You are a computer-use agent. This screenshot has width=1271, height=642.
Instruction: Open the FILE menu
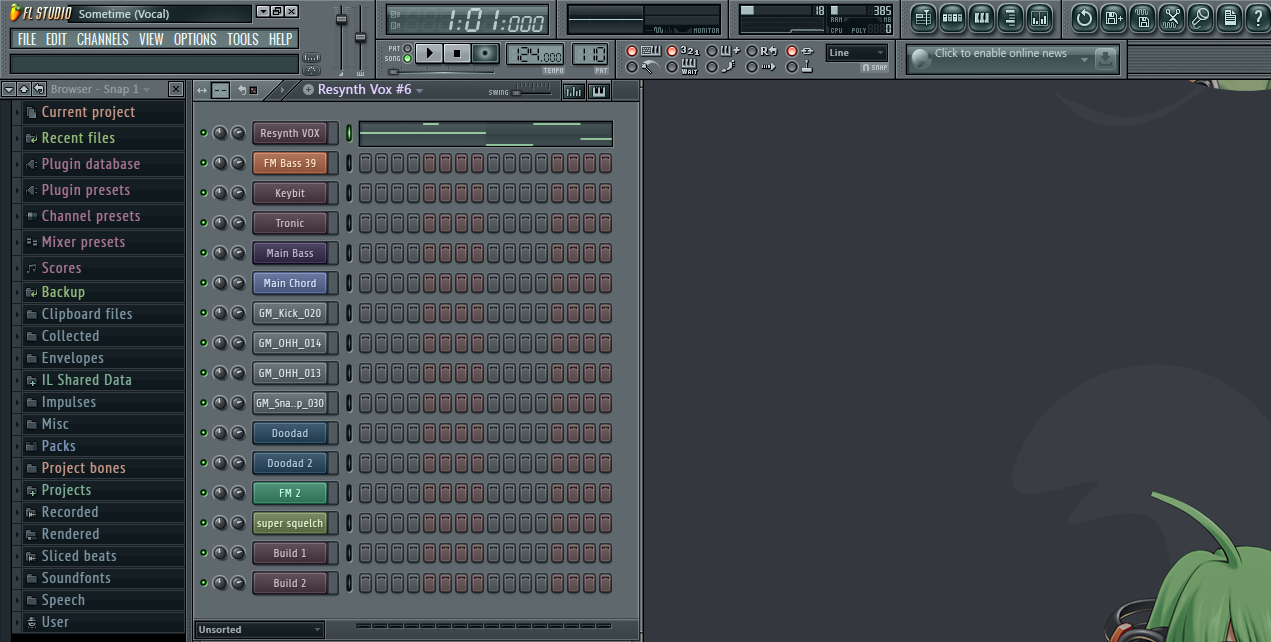tap(27, 39)
